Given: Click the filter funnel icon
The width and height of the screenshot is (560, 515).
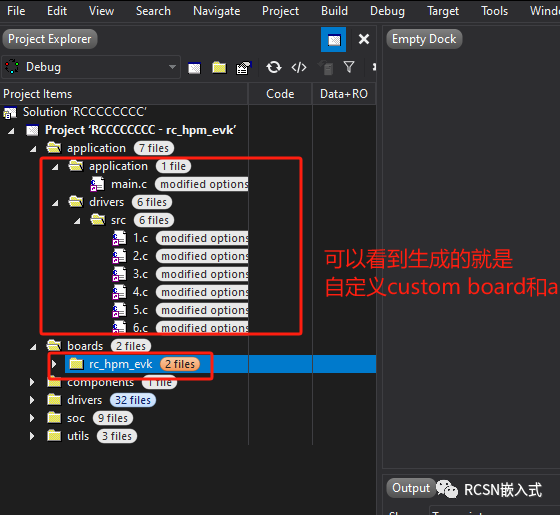Looking at the screenshot, I should 349,67.
